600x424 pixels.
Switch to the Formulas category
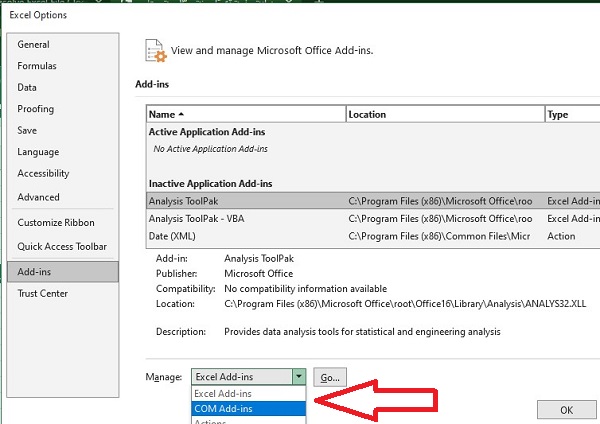[x=37, y=66]
